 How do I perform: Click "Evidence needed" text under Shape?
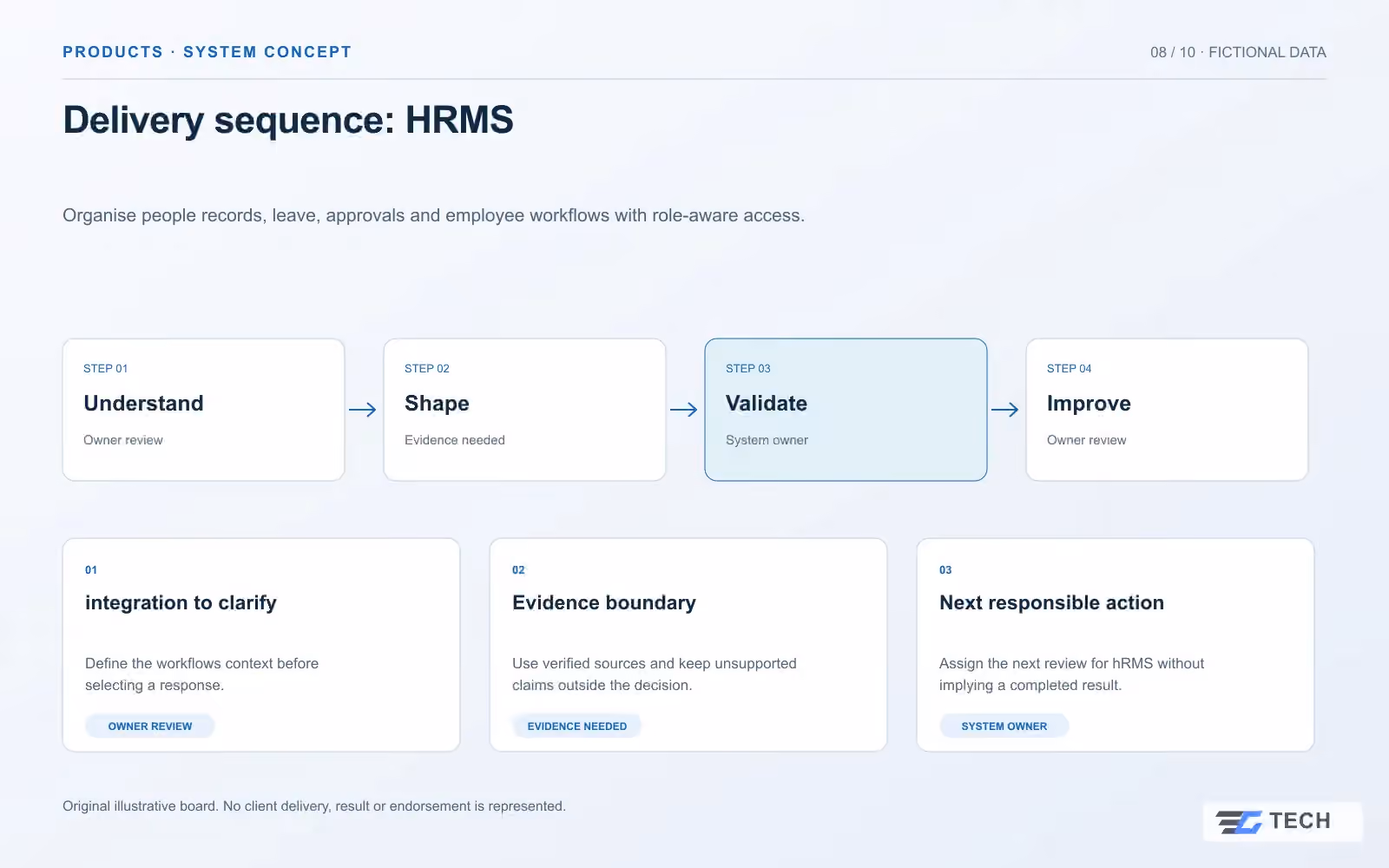pos(455,440)
